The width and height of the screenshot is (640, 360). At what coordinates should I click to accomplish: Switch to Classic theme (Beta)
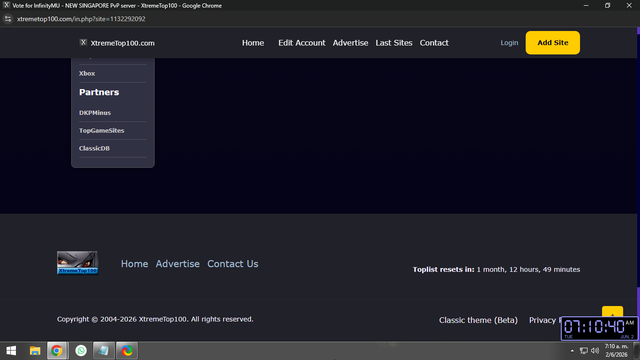pyautogui.click(x=478, y=320)
